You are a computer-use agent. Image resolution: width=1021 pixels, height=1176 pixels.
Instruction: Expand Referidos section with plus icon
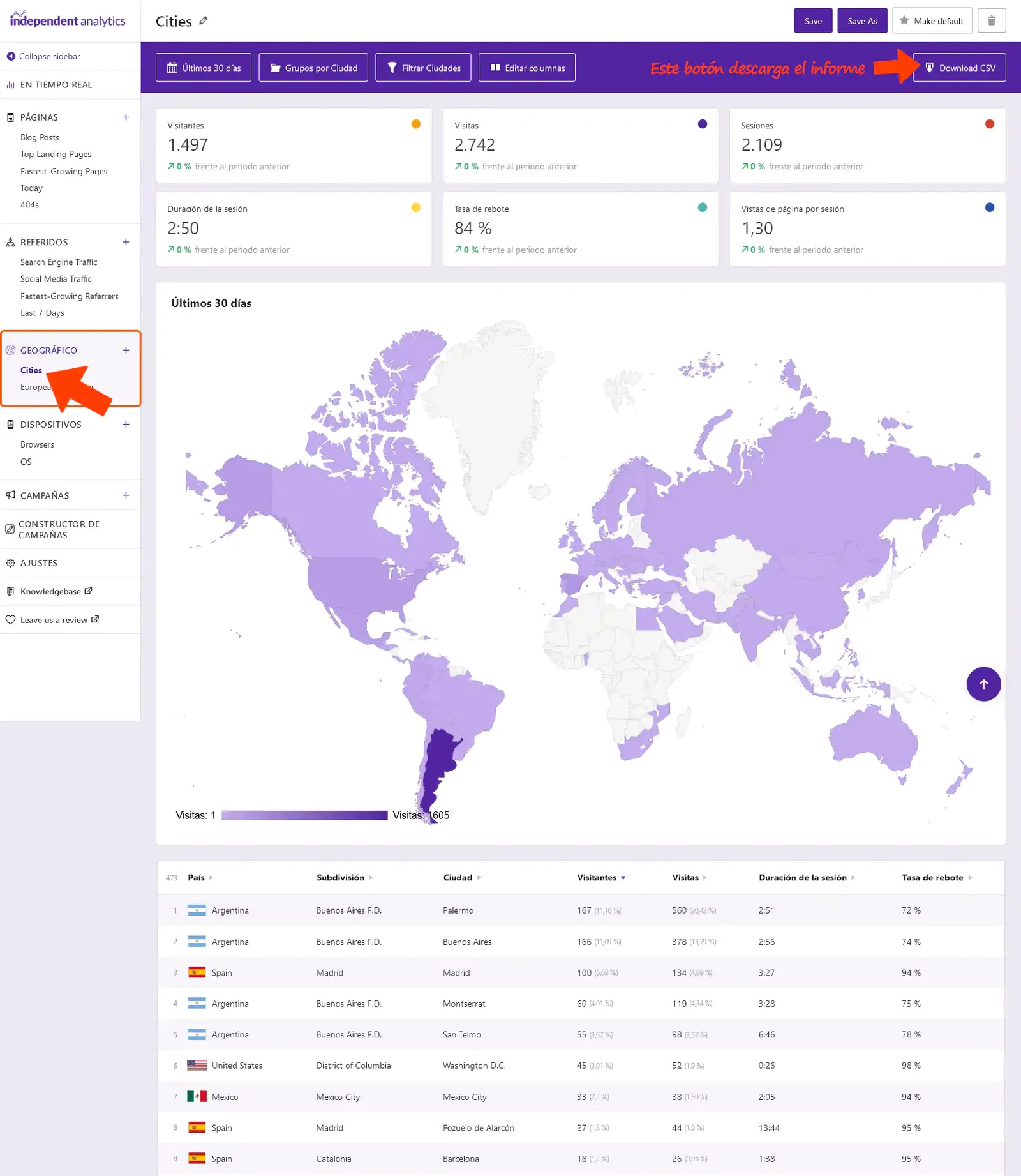pyautogui.click(x=126, y=242)
